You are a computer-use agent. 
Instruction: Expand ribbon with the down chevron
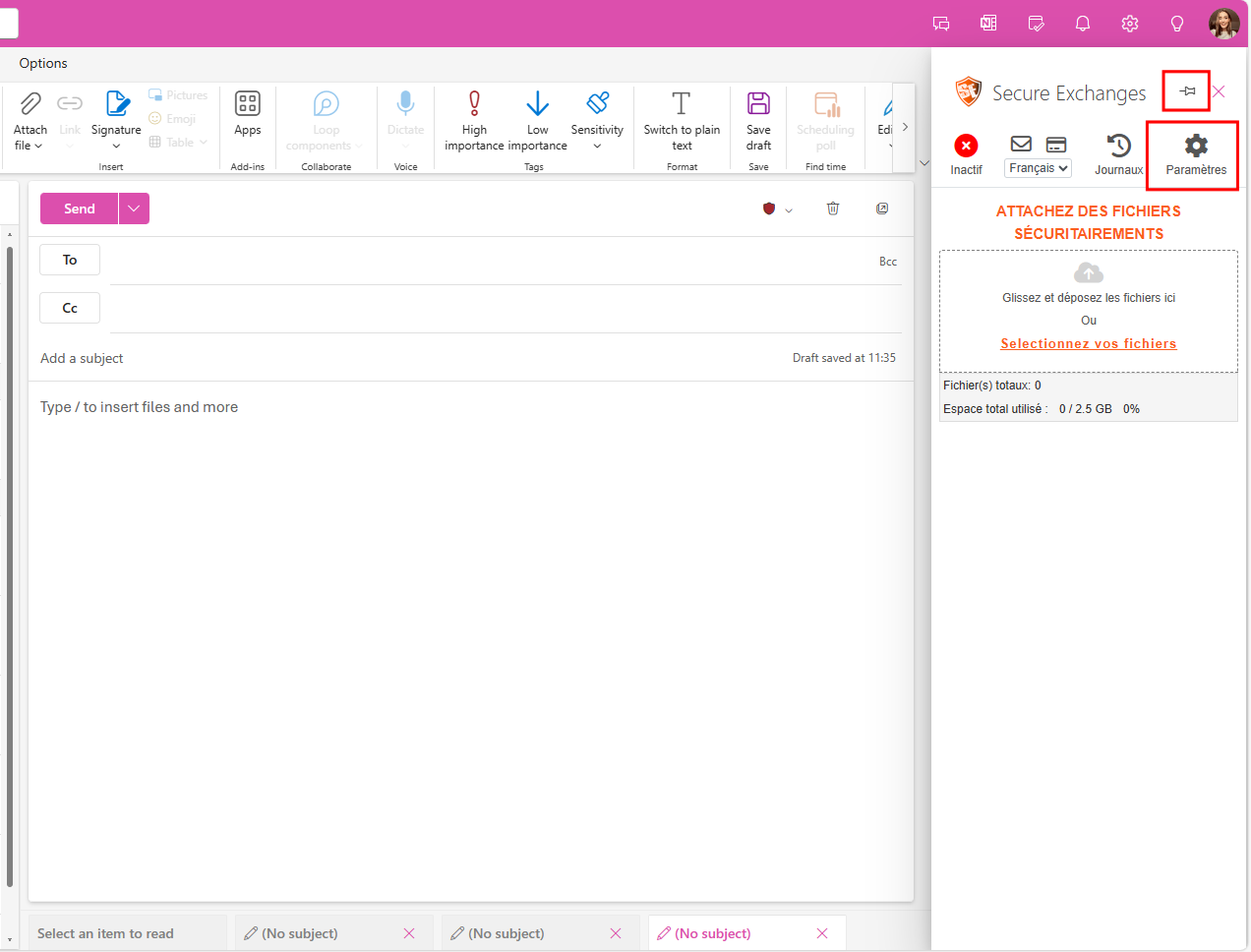[923, 163]
